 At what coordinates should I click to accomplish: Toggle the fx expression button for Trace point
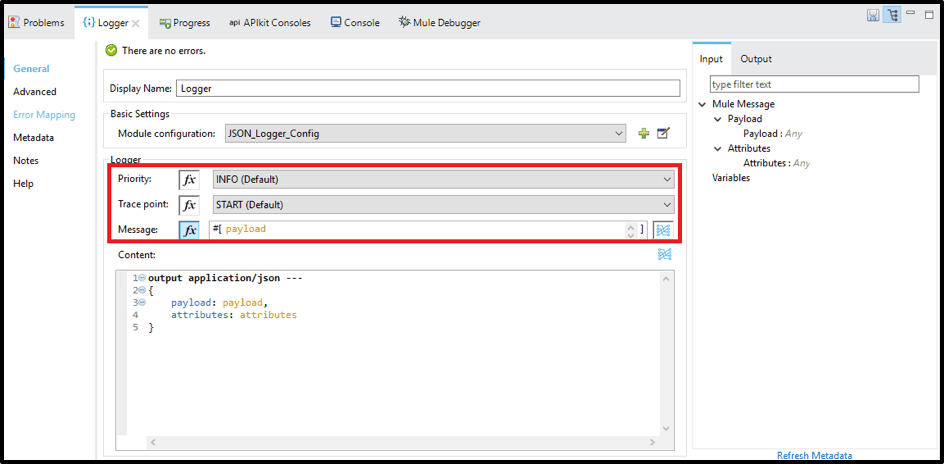(x=189, y=205)
